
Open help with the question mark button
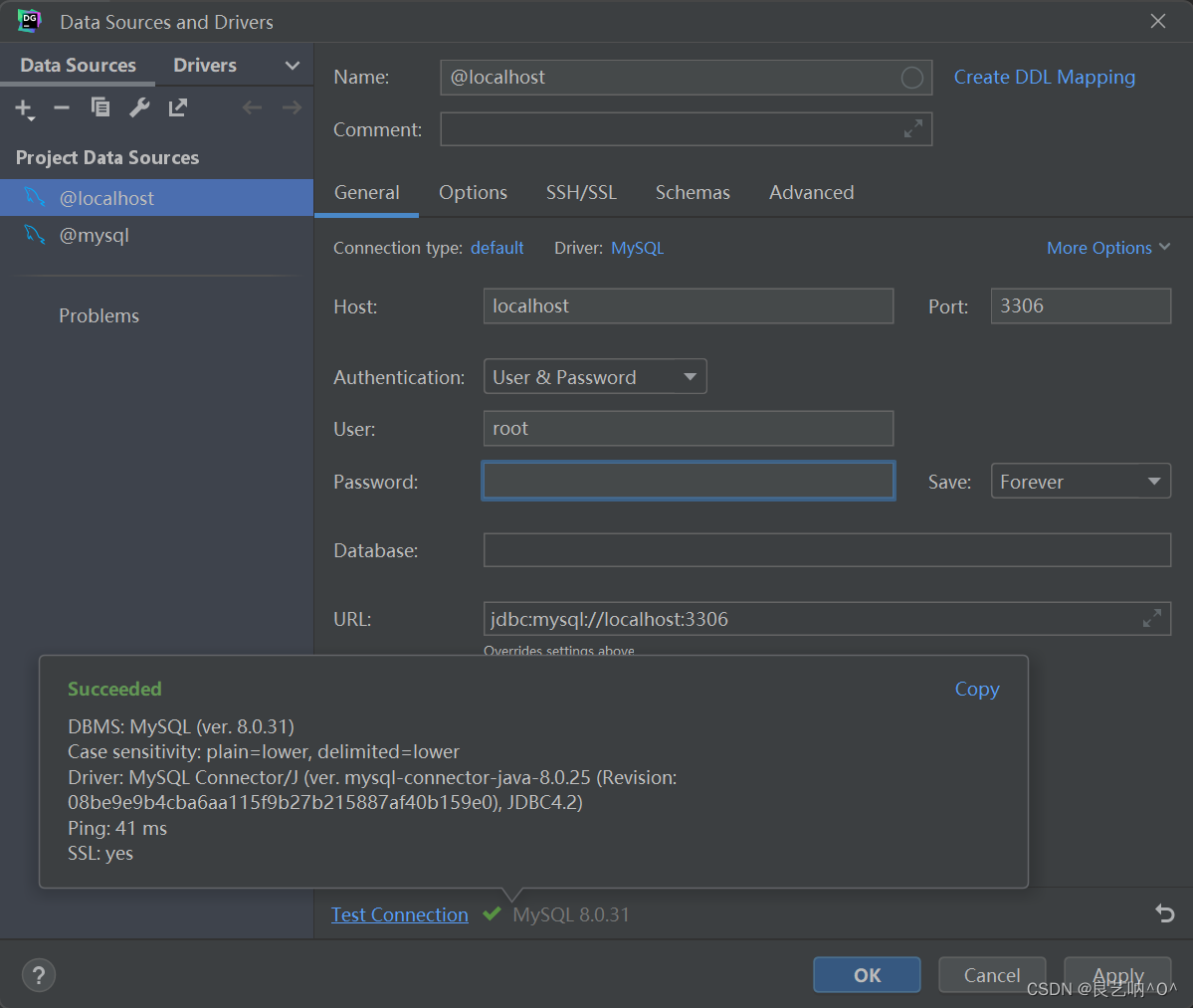(39, 975)
